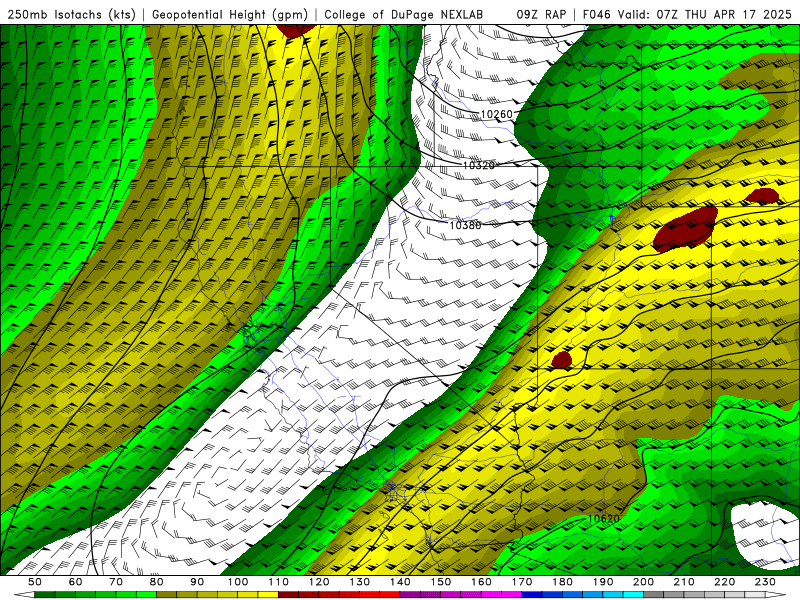800x600 pixels.
Task: Click the 60 value on the legend
Action: (x=75, y=582)
